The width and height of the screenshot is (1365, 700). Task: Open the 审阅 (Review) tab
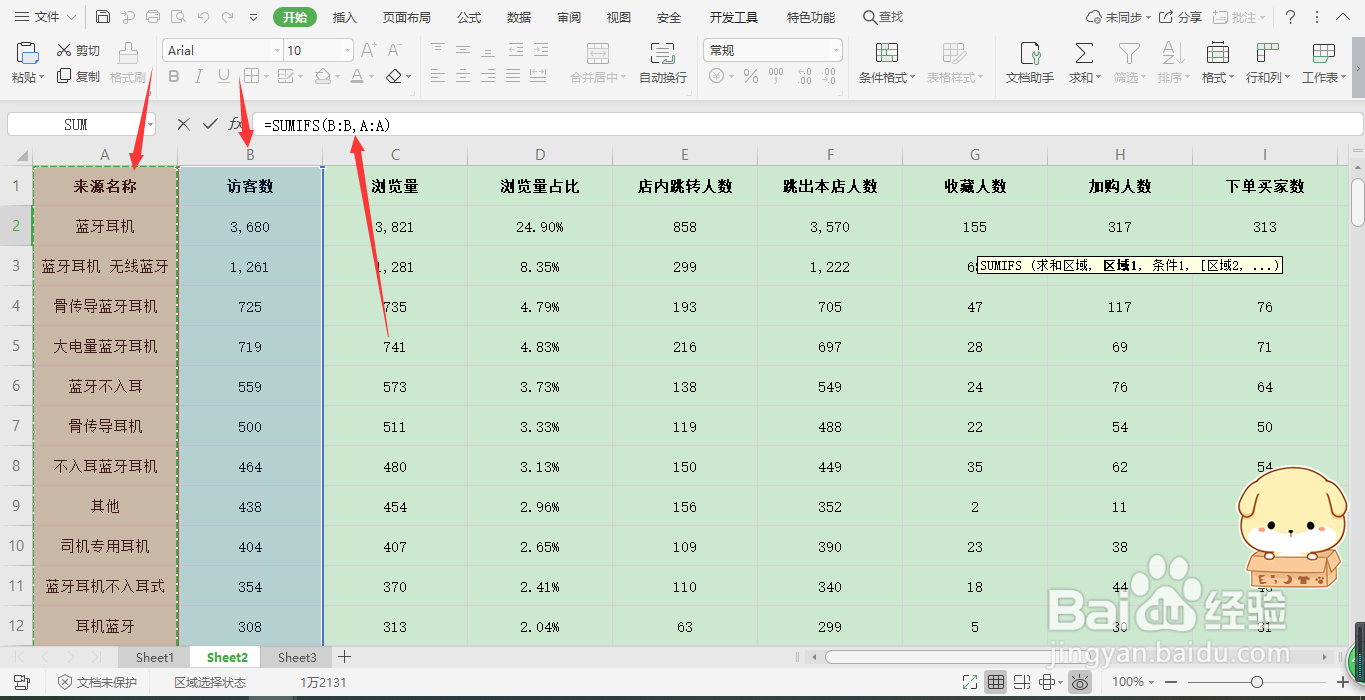[569, 17]
